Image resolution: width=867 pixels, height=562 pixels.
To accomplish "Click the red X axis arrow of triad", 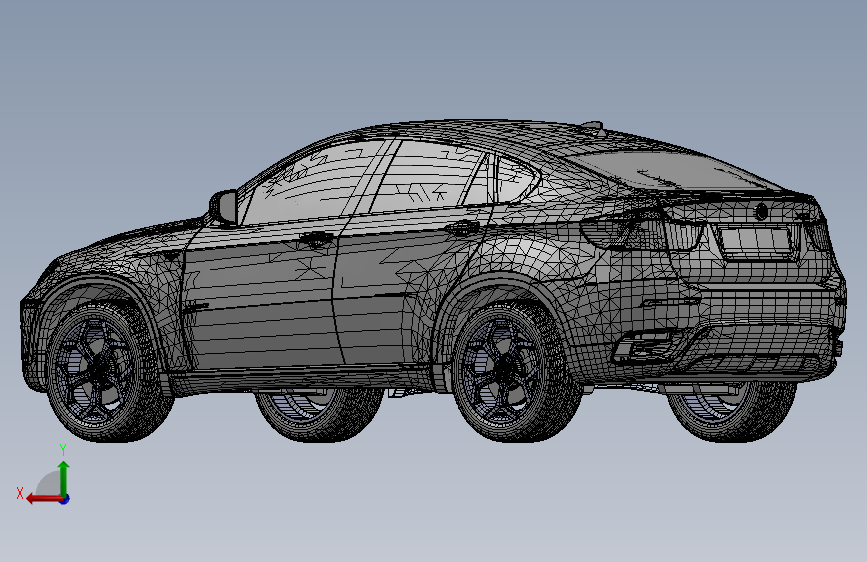I will [x=43, y=499].
